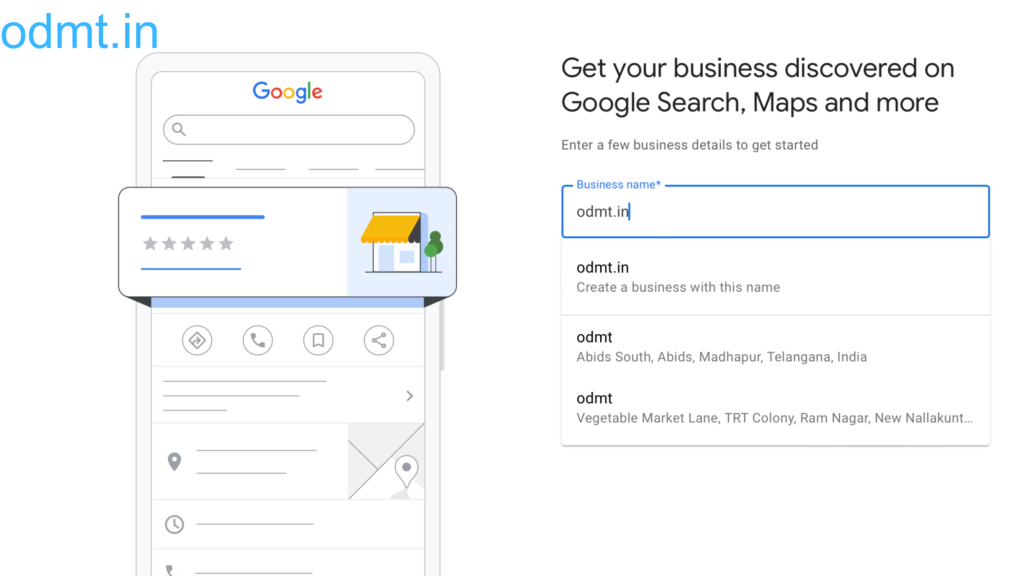Click the phone call icon in illustration
The width and height of the screenshot is (1024, 576).
tap(257, 340)
